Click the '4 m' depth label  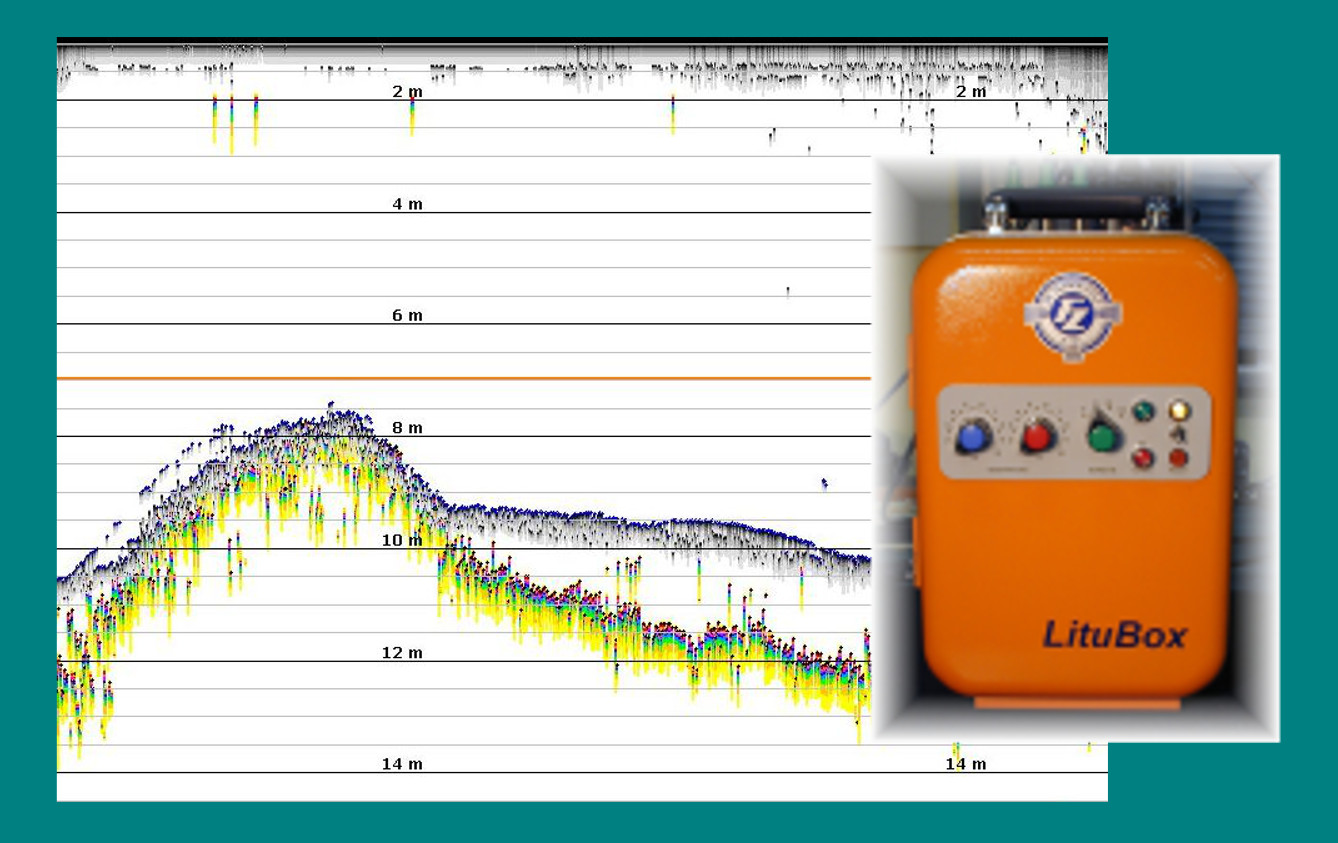point(407,204)
